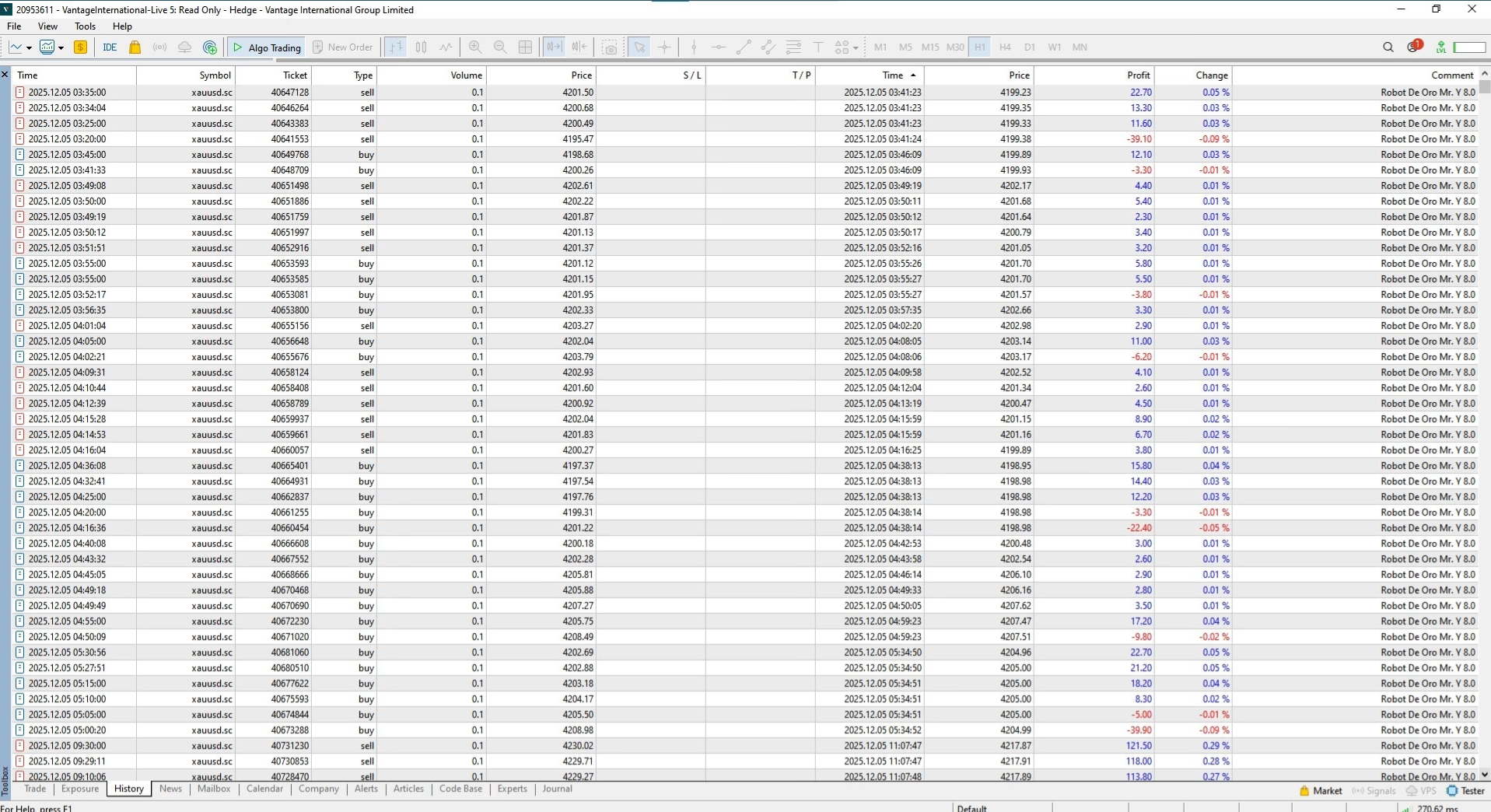The width and height of the screenshot is (1491, 812).
Task: Click the Comment column header
Action: tap(1353, 75)
